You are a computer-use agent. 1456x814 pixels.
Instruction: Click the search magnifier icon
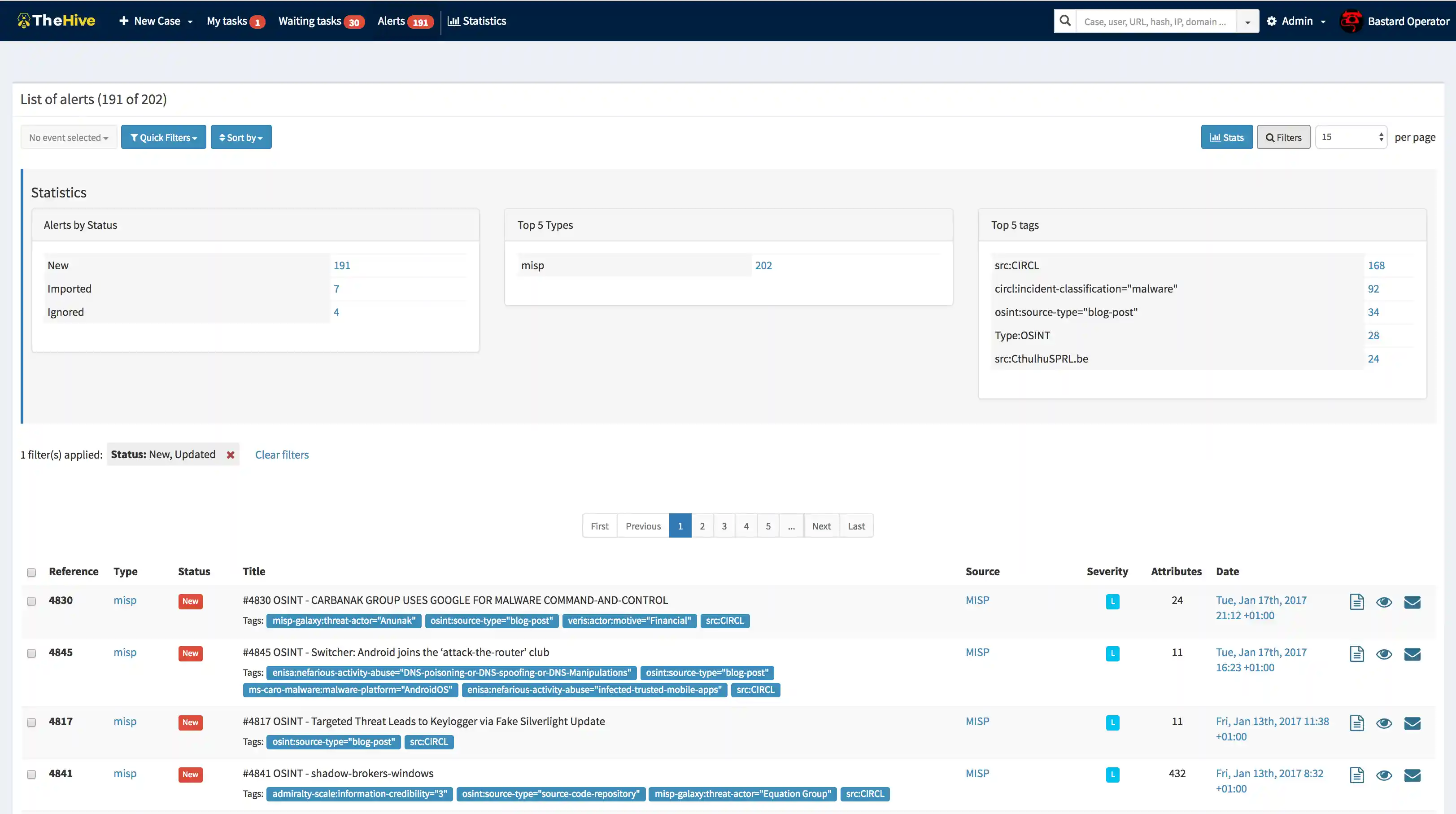[x=1065, y=21]
